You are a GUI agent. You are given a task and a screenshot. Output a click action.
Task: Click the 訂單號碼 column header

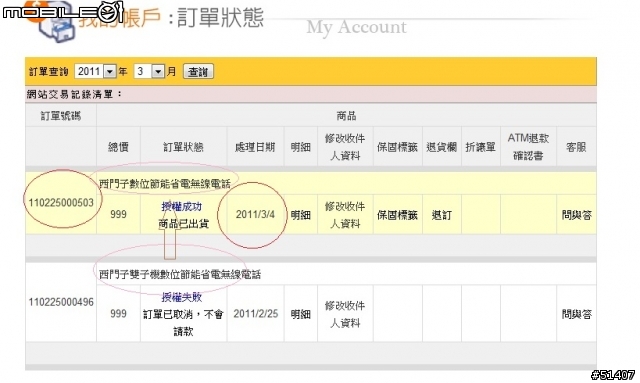61,116
